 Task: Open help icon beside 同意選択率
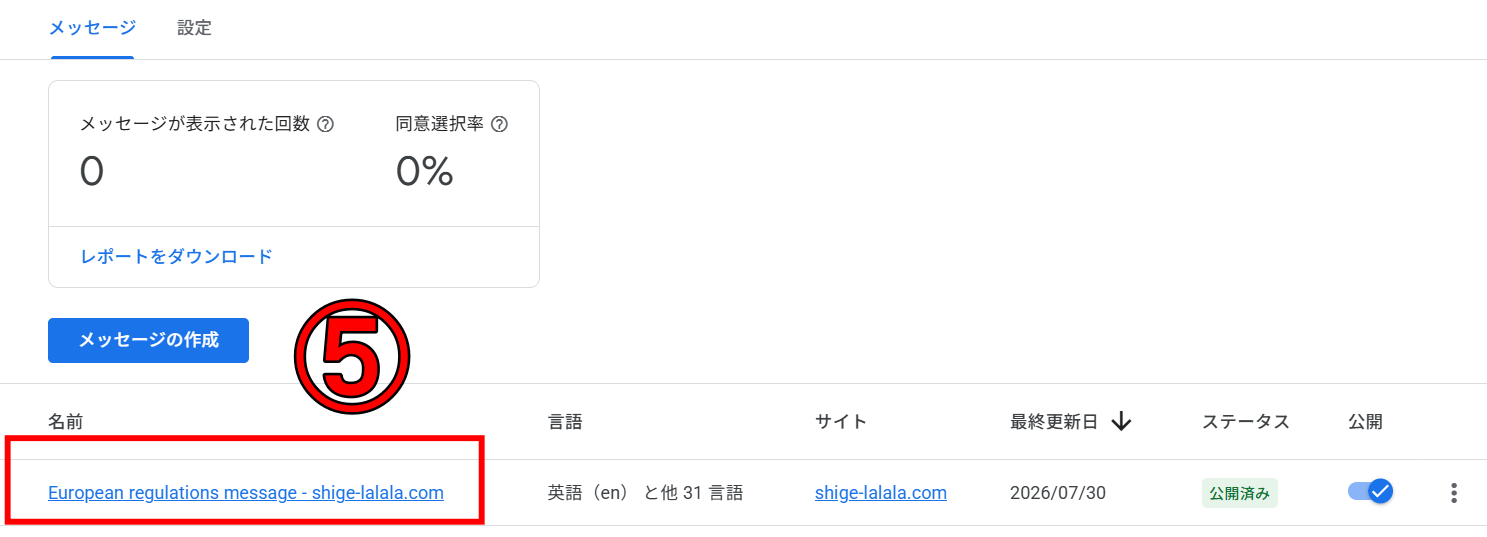[500, 125]
